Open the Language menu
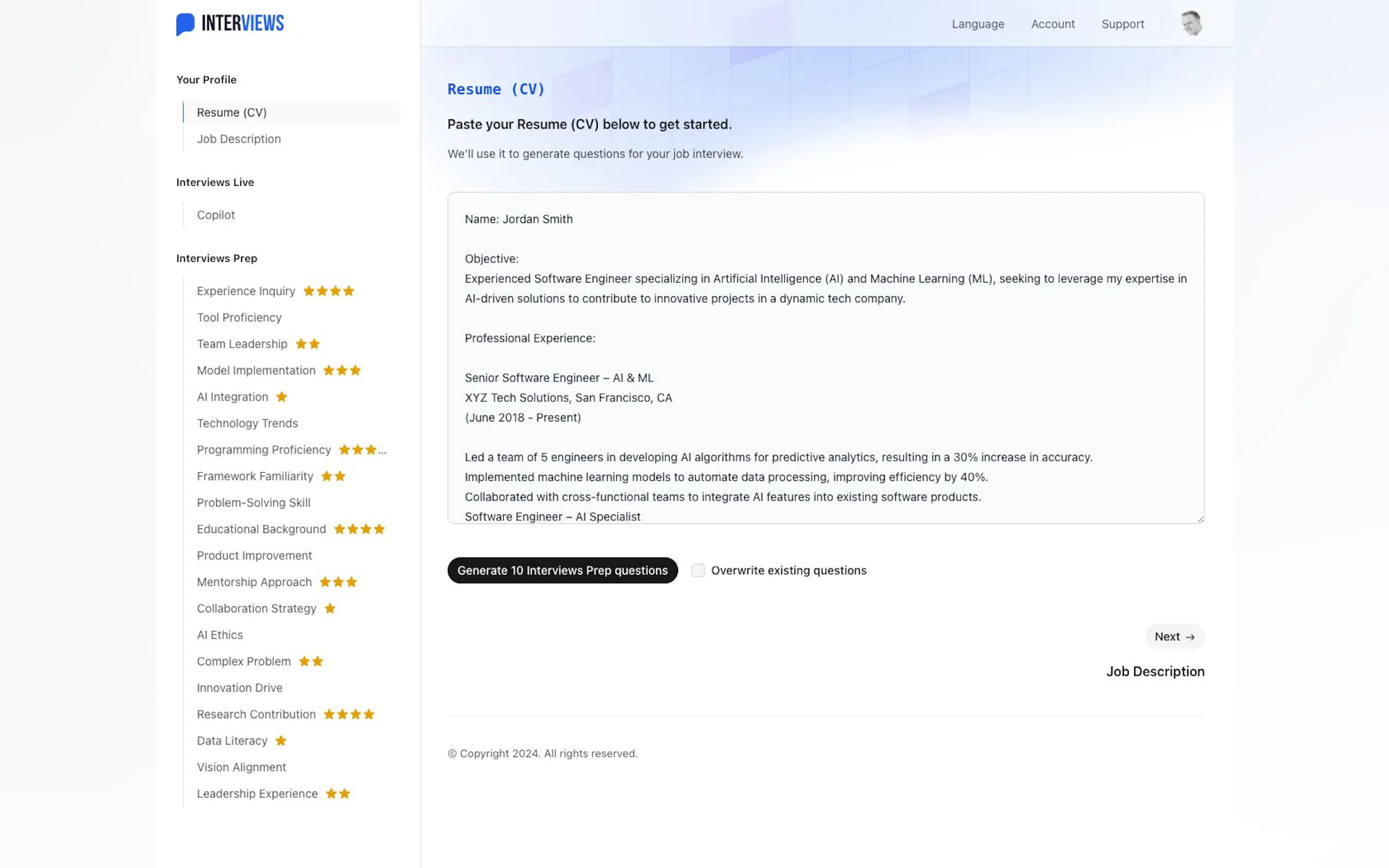Image resolution: width=1389 pixels, height=868 pixels. [977, 24]
